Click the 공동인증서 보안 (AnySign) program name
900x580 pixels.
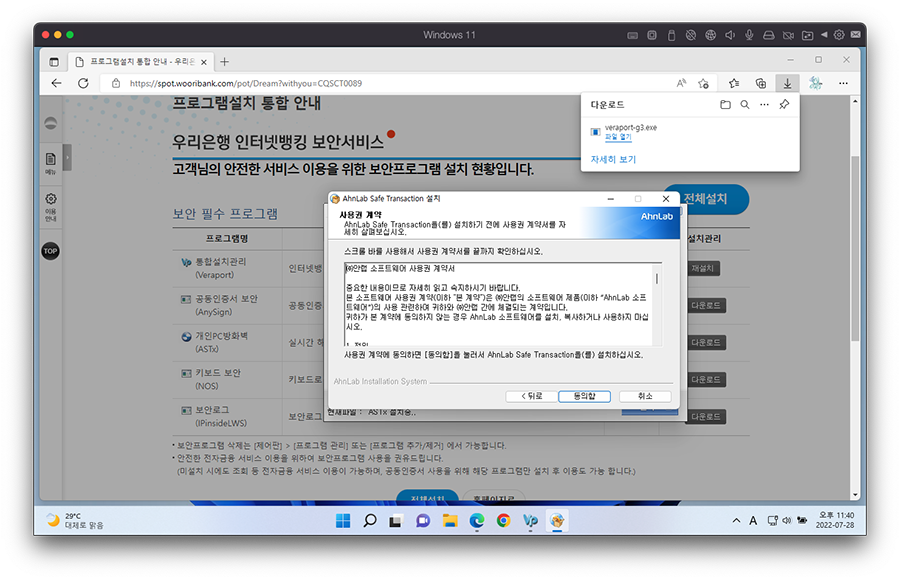226,306
